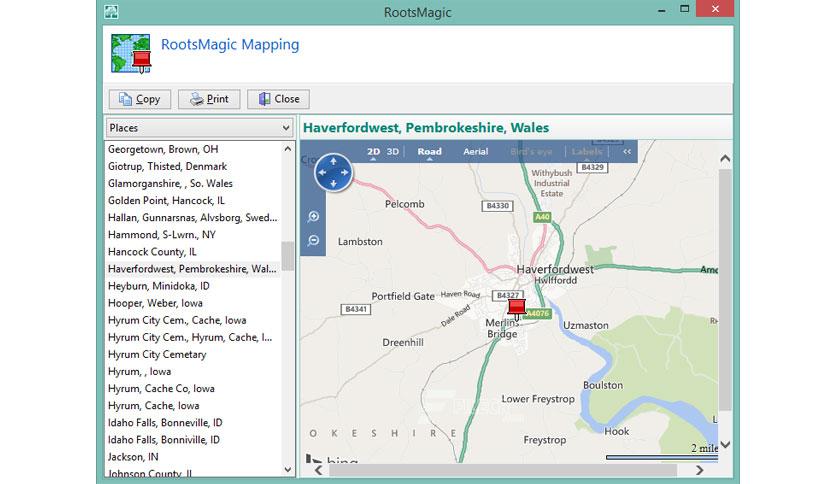Viewport: 836px width, 484px height.
Task: Open the Places dropdown
Action: [200, 128]
